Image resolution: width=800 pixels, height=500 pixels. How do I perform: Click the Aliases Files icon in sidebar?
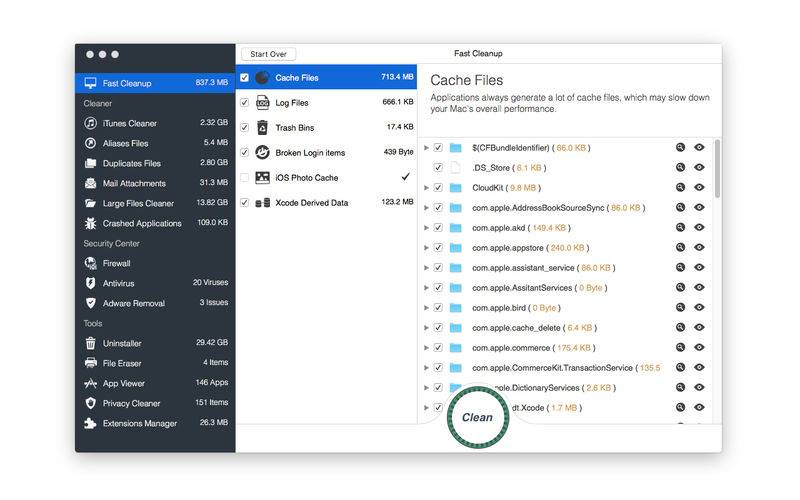(90, 143)
